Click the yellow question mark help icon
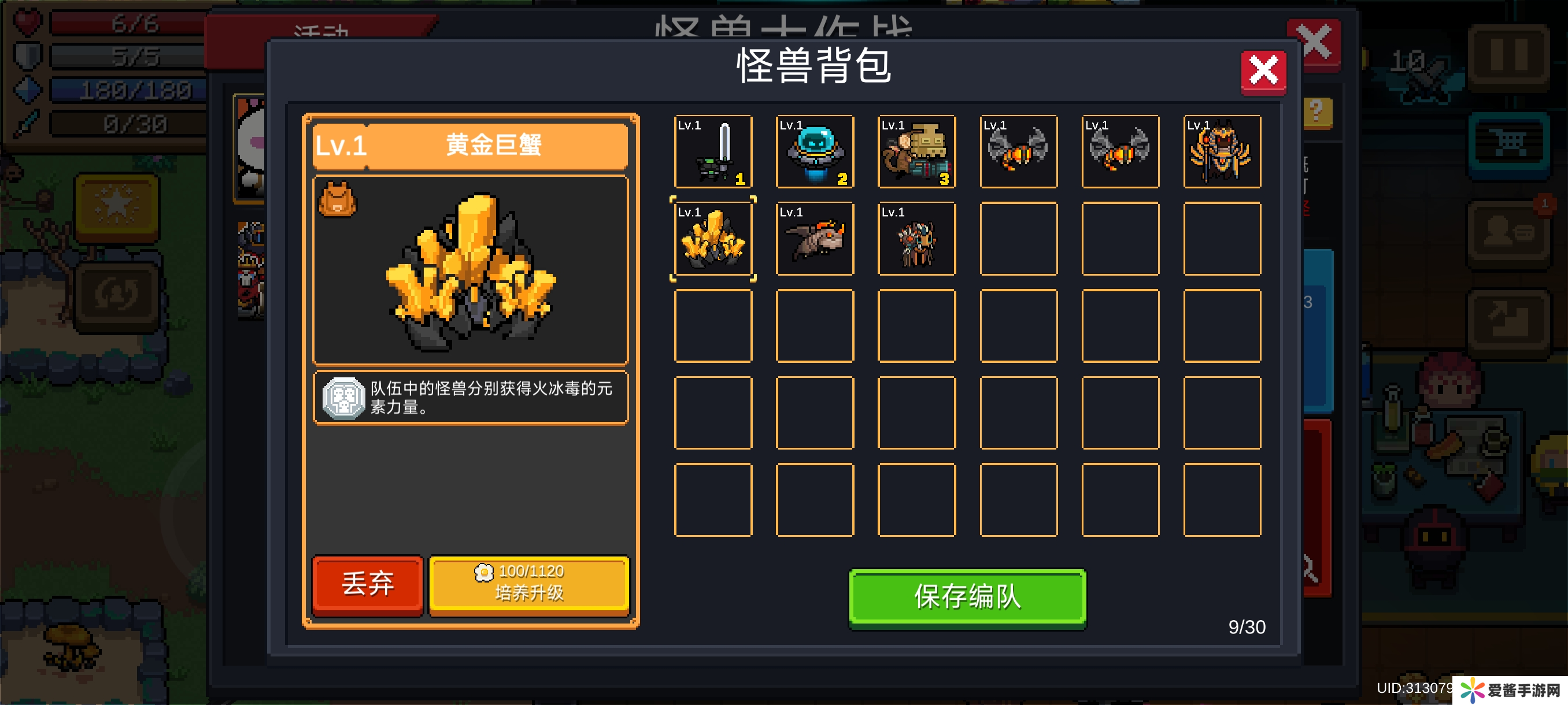Screen dimensions: 1568x705 [x=1316, y=112]
